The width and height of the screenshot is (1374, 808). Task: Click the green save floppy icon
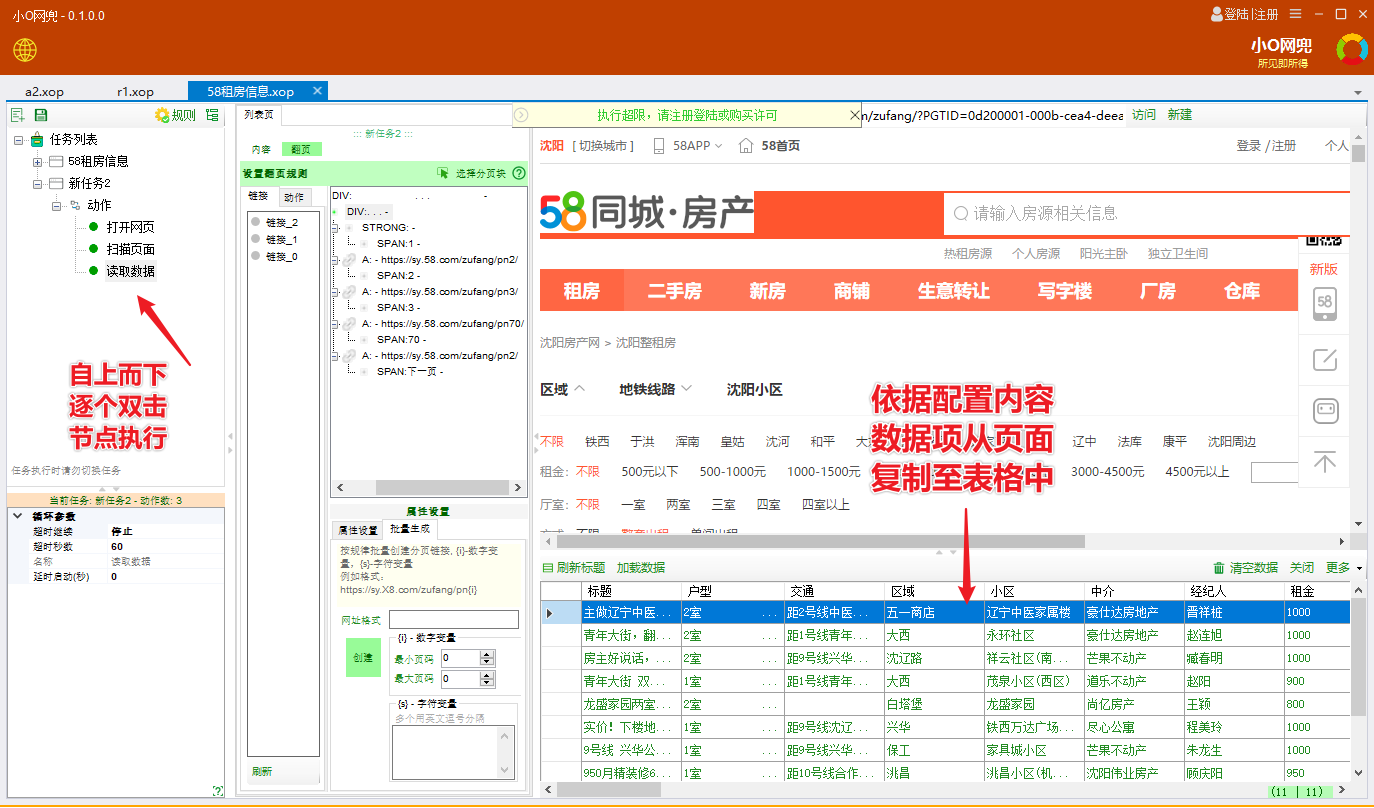[41, 115]
